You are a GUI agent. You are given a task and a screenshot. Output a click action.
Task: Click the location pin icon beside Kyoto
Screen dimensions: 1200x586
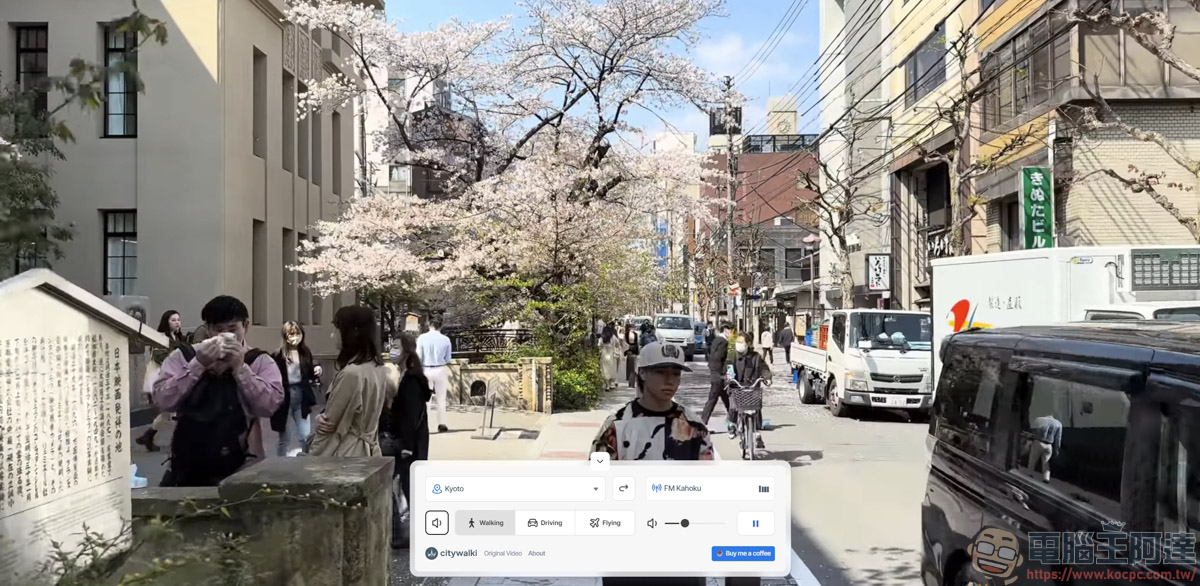tap(437, 489)
